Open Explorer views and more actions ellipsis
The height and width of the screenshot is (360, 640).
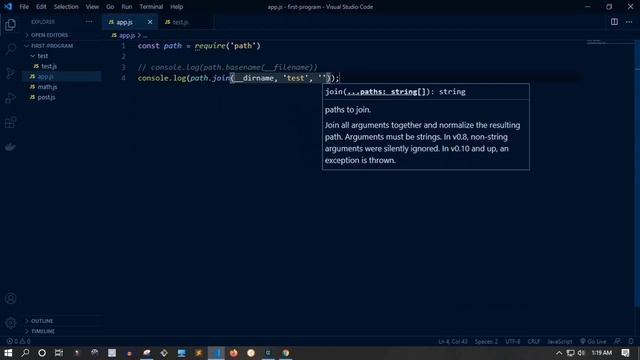click(x=89, y=22)
